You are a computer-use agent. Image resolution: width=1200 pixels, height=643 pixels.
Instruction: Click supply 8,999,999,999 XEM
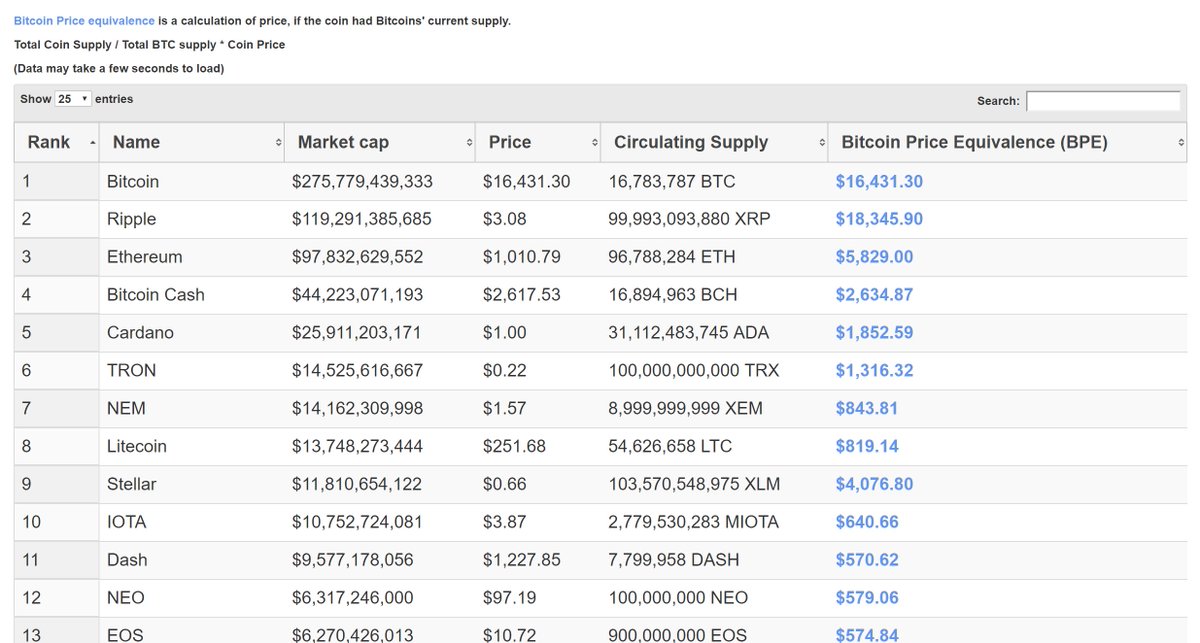pyautogui.click(x=686, y=408)
